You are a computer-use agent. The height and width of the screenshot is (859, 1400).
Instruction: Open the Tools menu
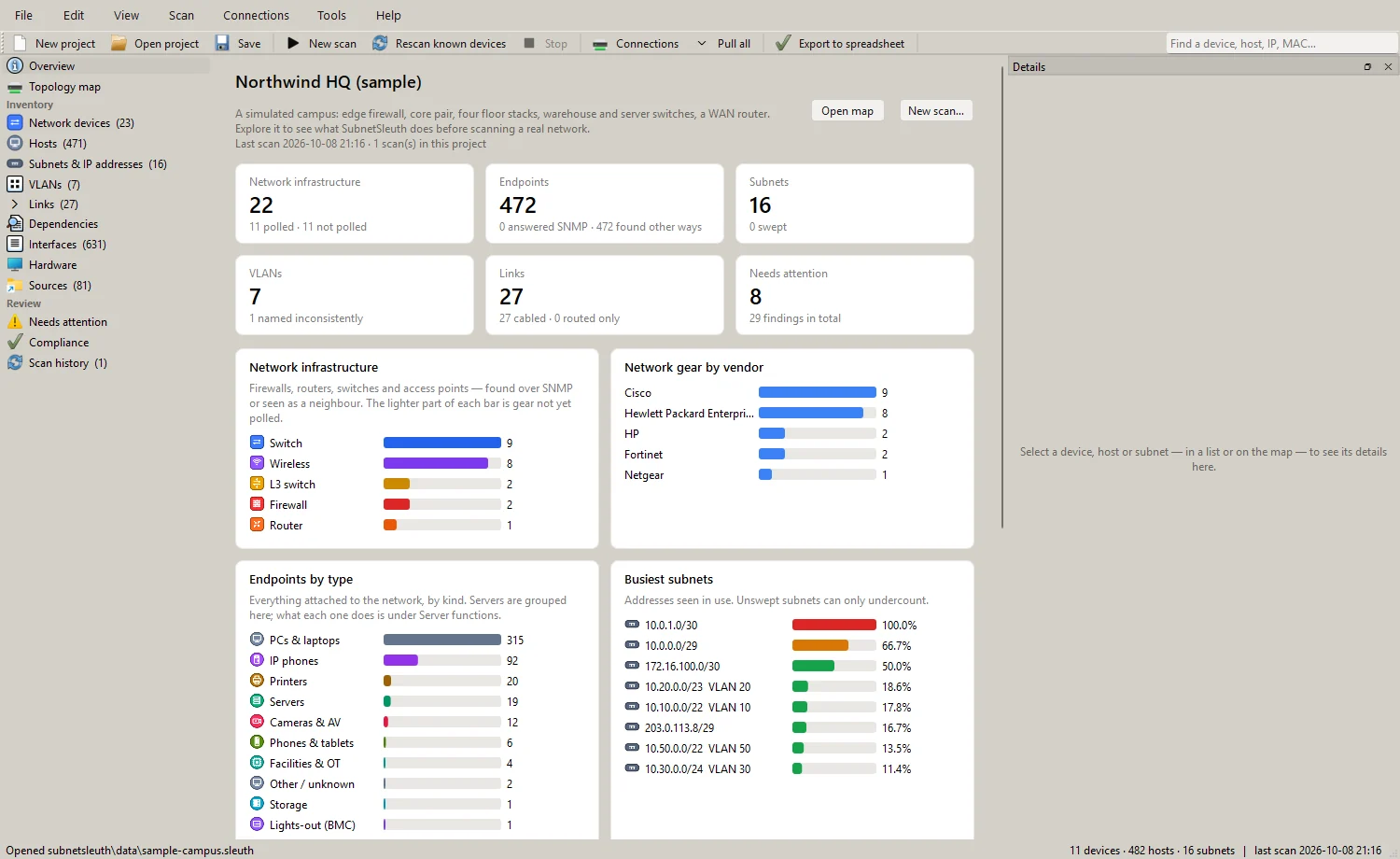(331, 15)
